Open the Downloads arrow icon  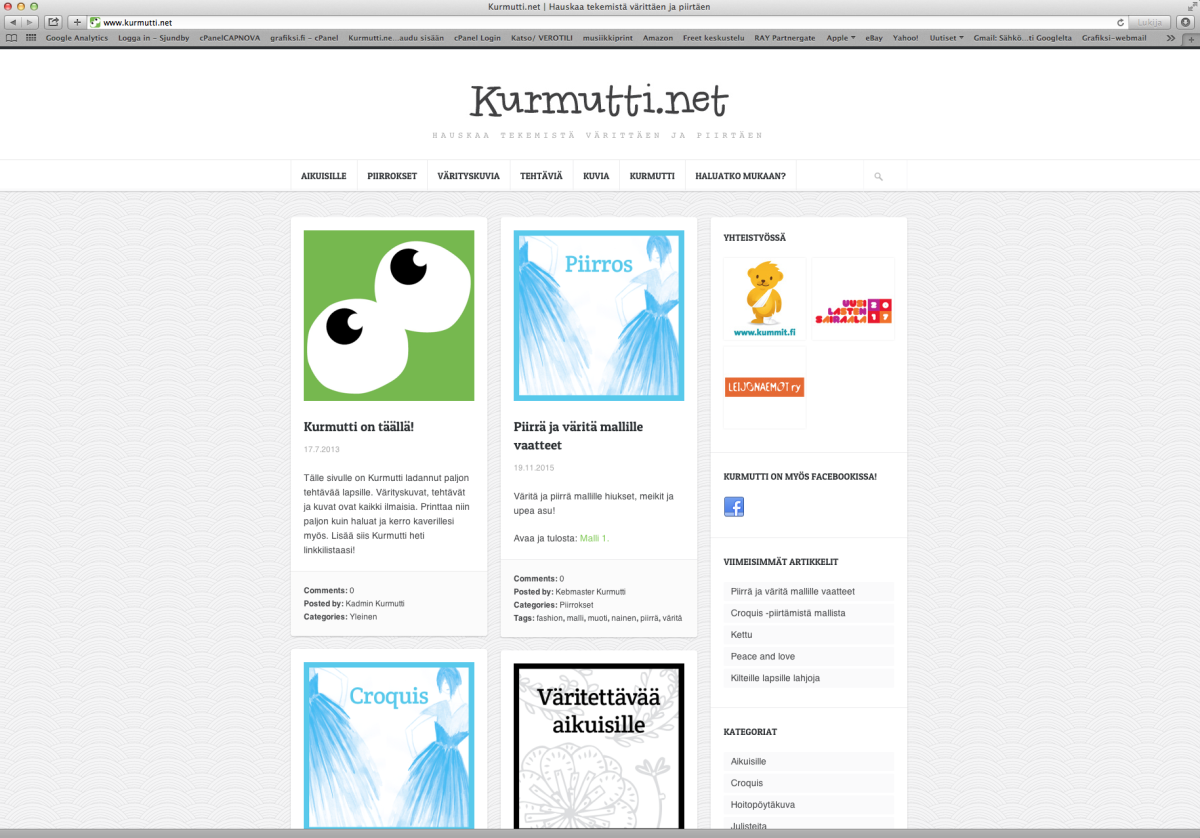click(x=1185, y=22)
